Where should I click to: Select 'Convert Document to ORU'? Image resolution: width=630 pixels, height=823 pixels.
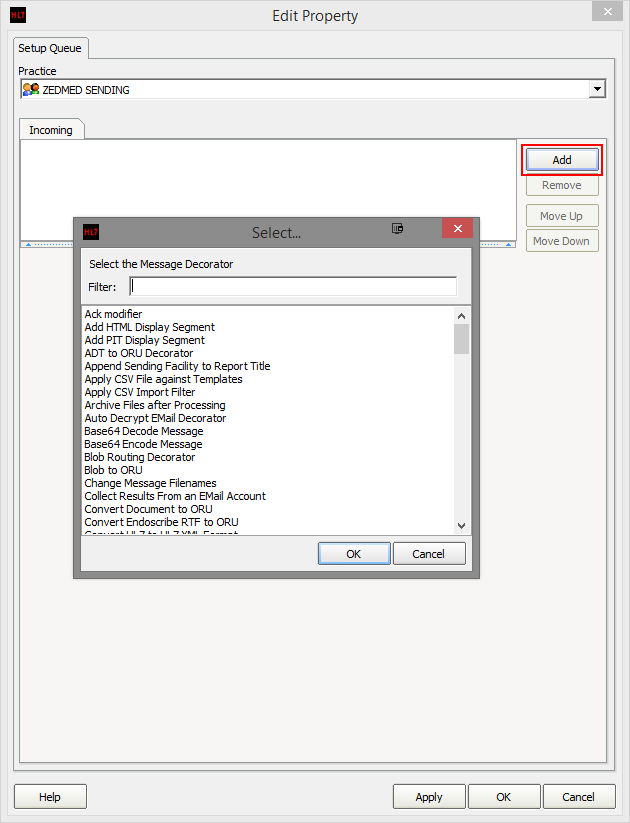(x=149, y=509)
